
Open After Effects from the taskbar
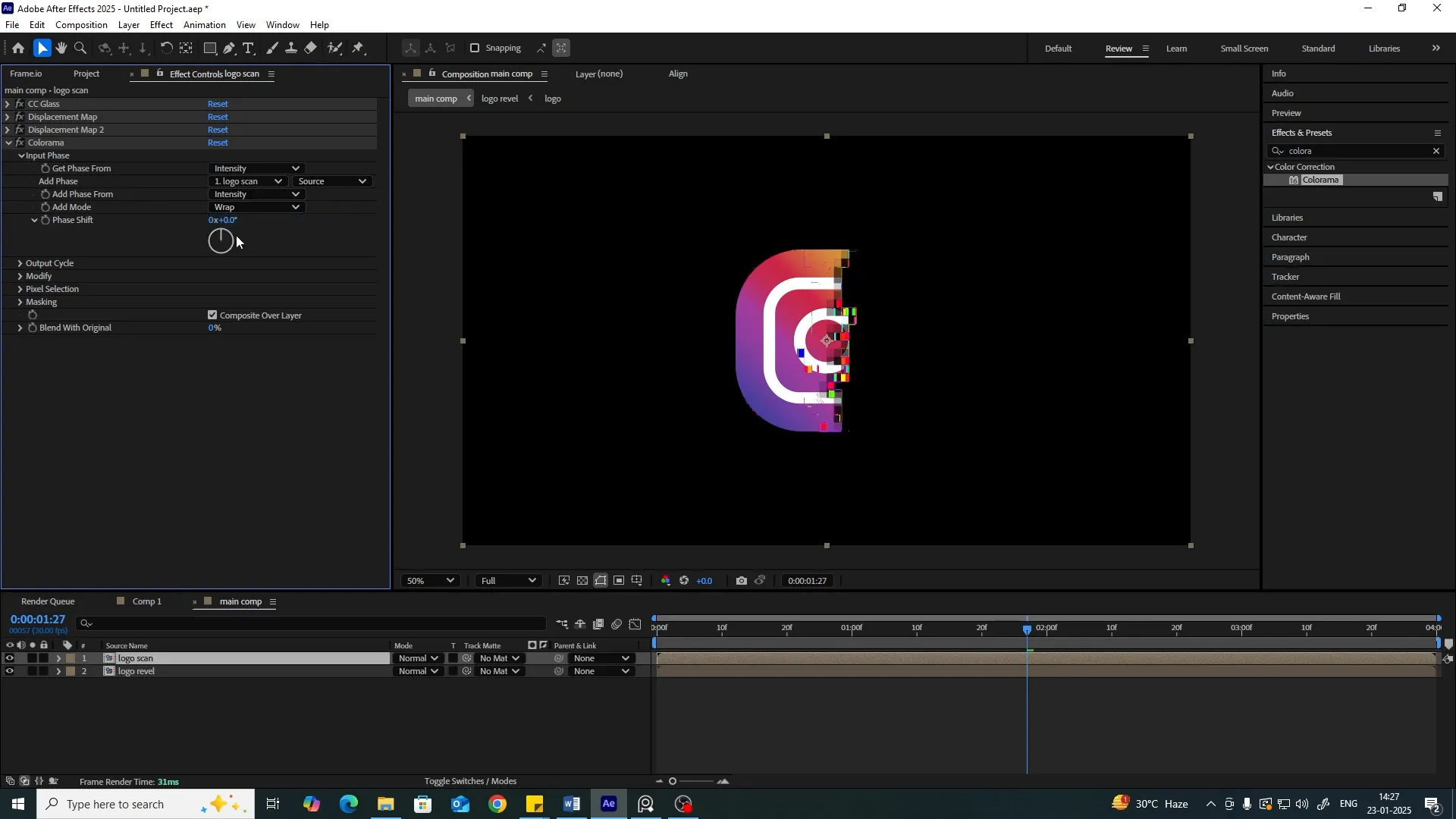click(609, 804)
